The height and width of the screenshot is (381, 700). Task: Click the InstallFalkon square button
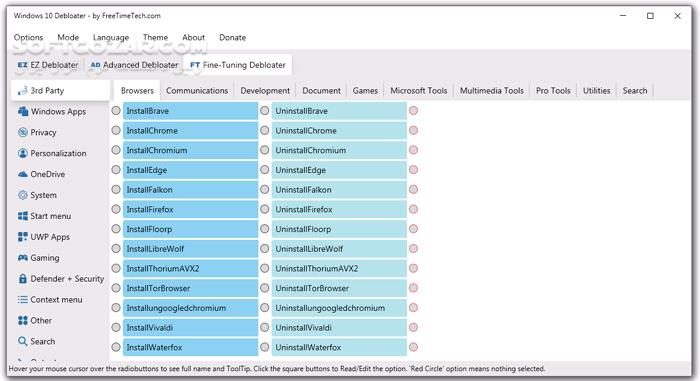191,189
